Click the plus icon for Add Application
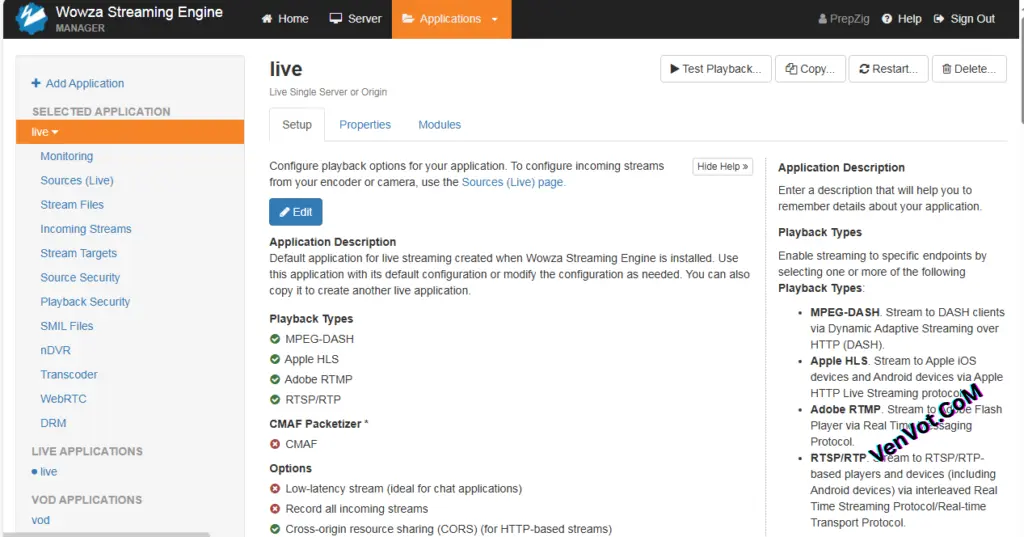The width and height of the screenshot is (1024, 537). pos(36,83)
